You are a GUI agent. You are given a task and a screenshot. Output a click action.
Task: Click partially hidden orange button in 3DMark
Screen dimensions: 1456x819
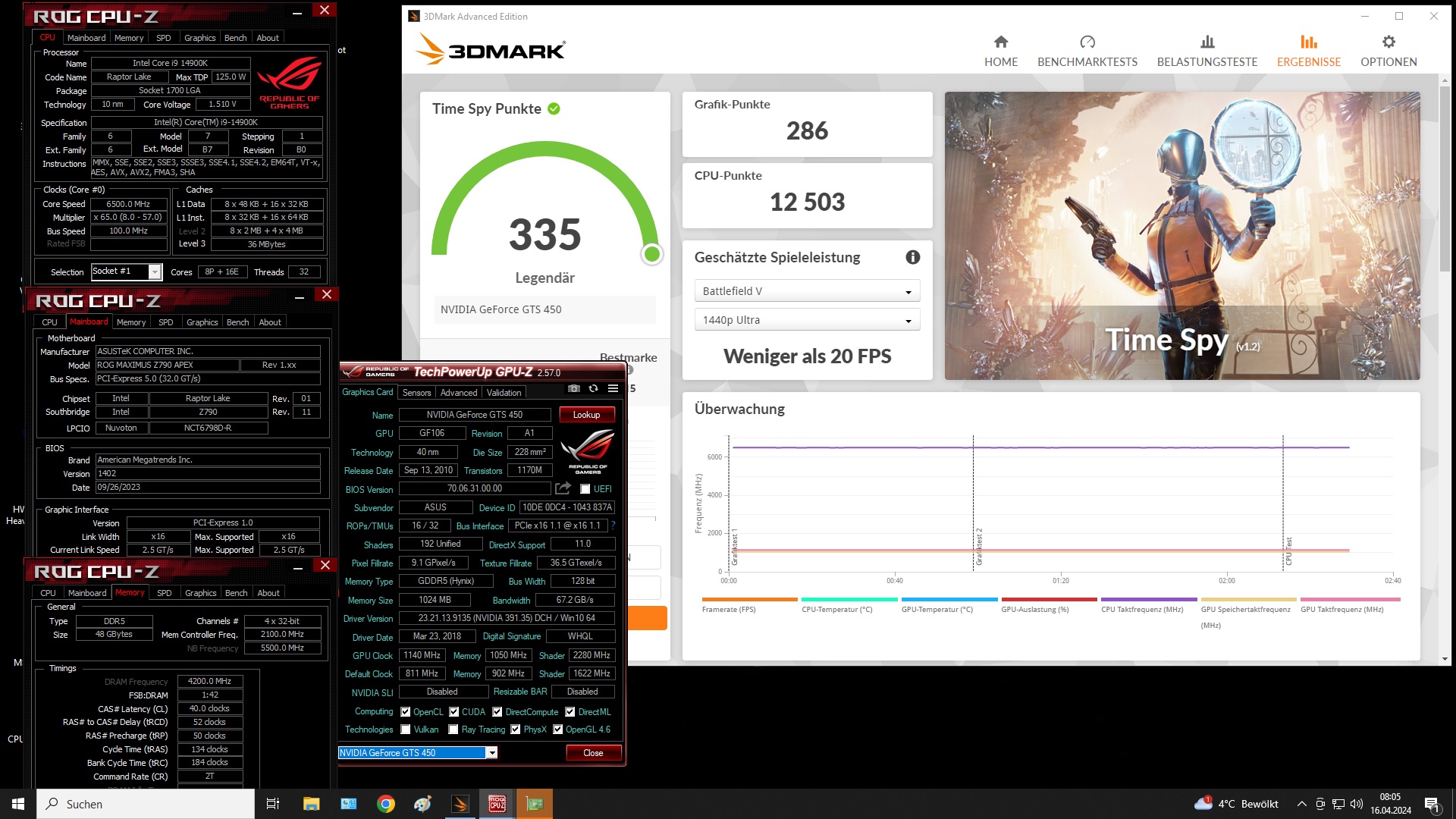647,618
